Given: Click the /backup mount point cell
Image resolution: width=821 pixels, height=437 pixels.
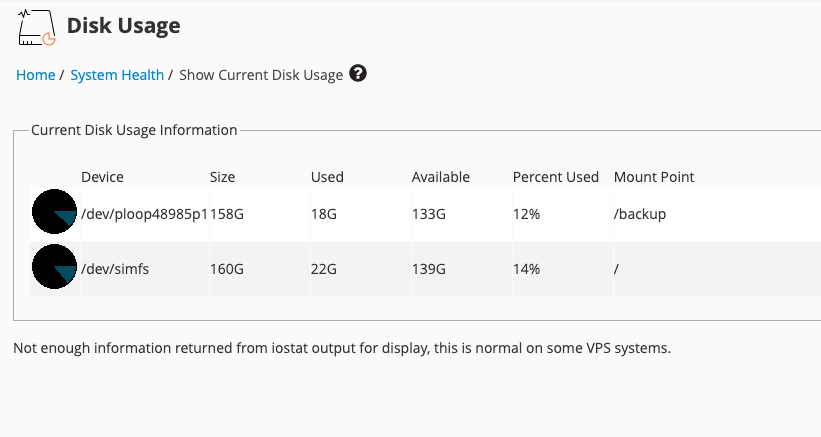Looking at the screenshot, I should pyautogui.click(x=640, y=214).
